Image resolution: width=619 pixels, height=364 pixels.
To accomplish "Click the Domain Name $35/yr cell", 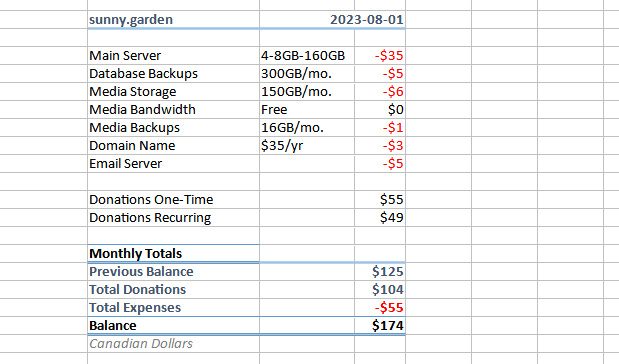I will [307, 146].
